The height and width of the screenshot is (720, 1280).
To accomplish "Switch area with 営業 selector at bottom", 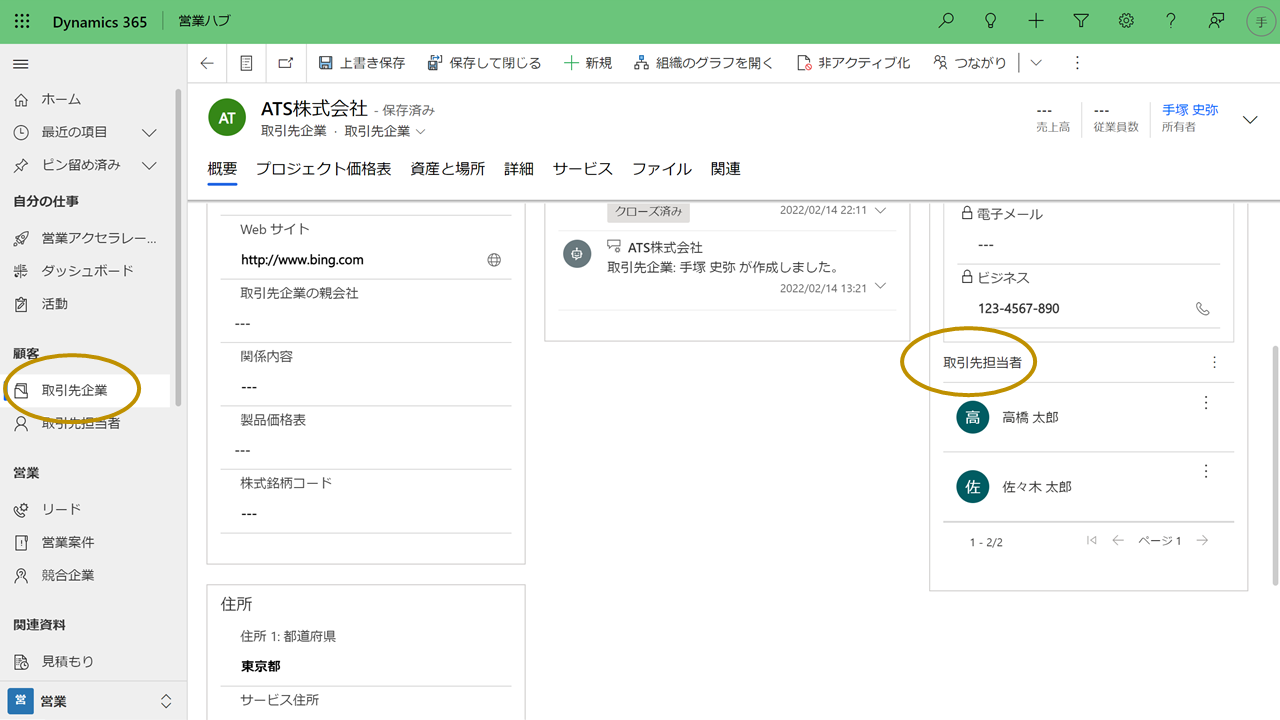I will coord(93,701).
